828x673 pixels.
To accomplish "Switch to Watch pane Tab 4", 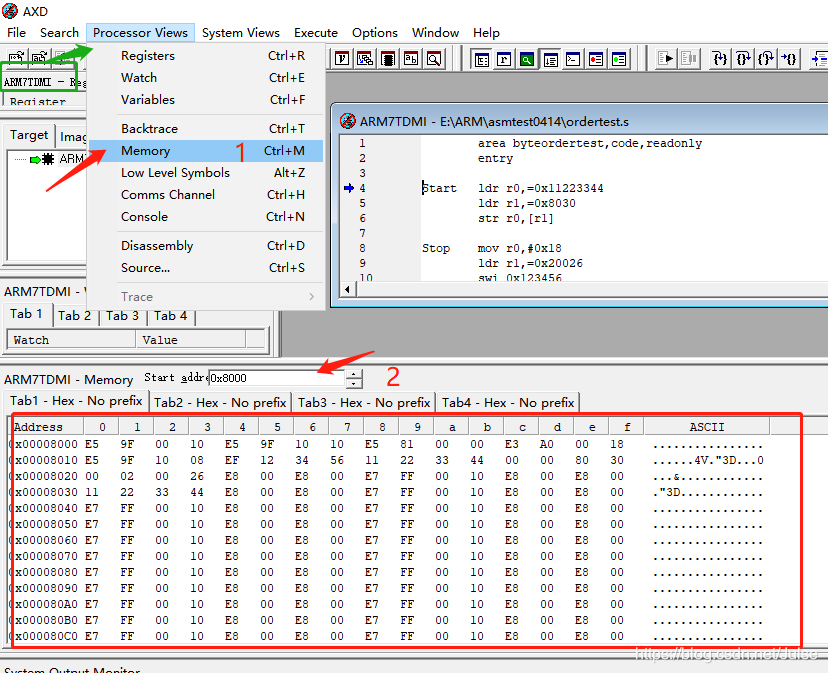I will (171, 316).
